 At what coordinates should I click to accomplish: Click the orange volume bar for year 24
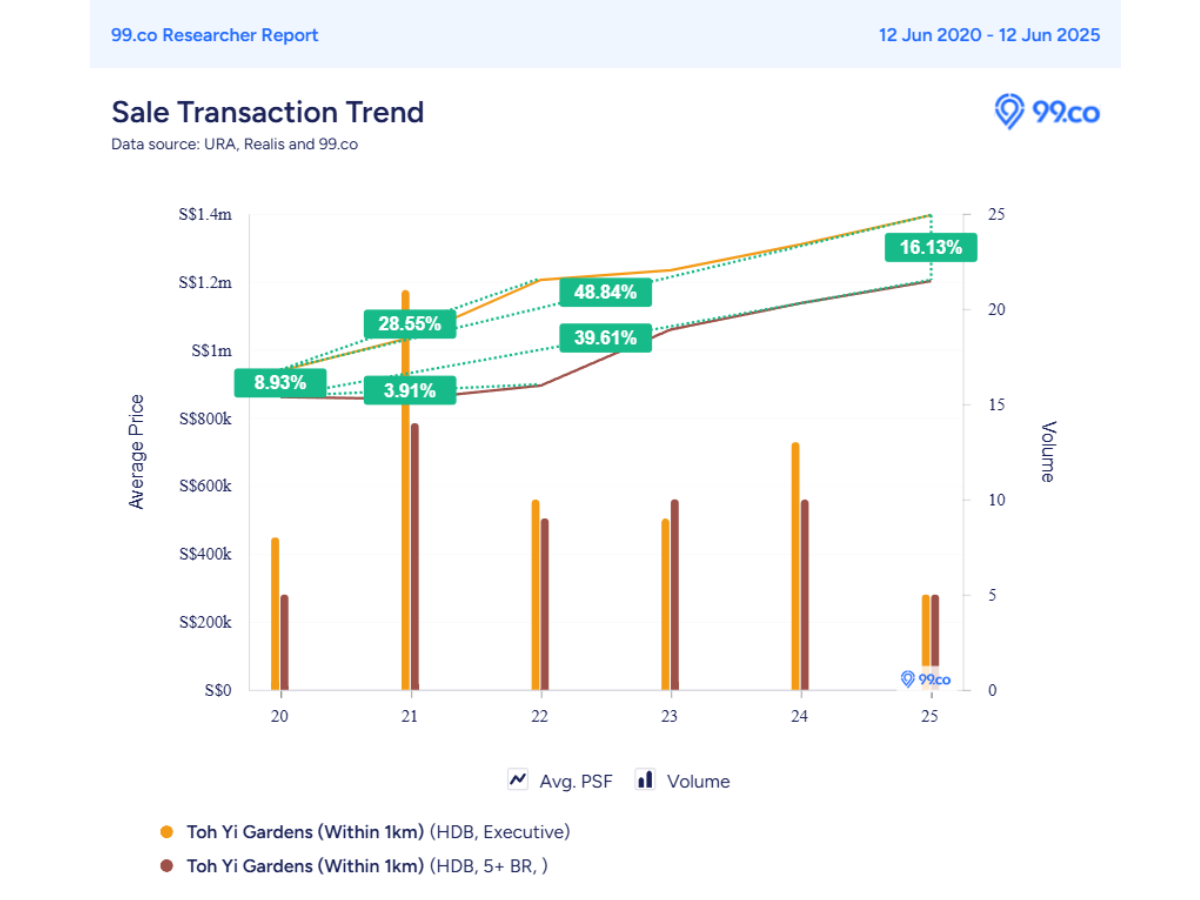coord(795,566)
